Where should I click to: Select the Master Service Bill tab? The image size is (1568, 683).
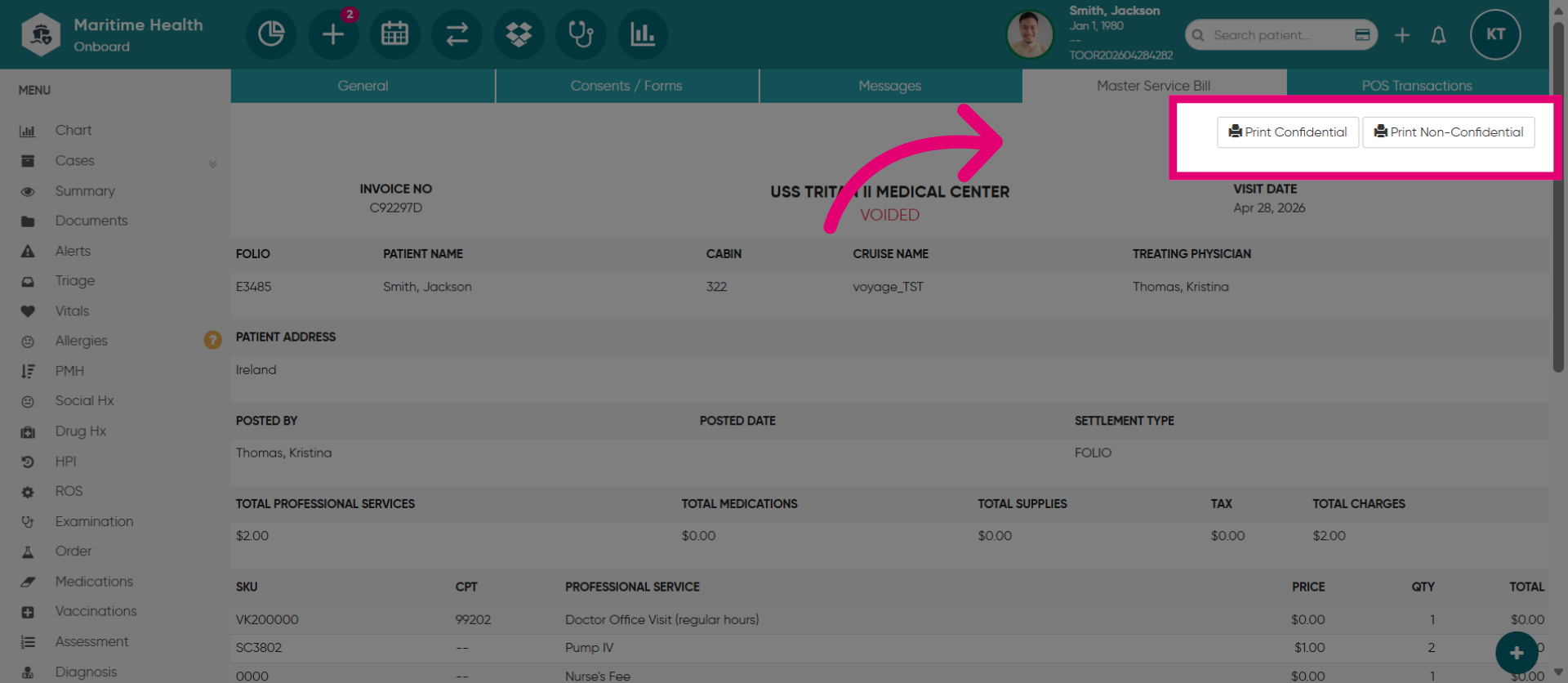(x=1154, y=86)
